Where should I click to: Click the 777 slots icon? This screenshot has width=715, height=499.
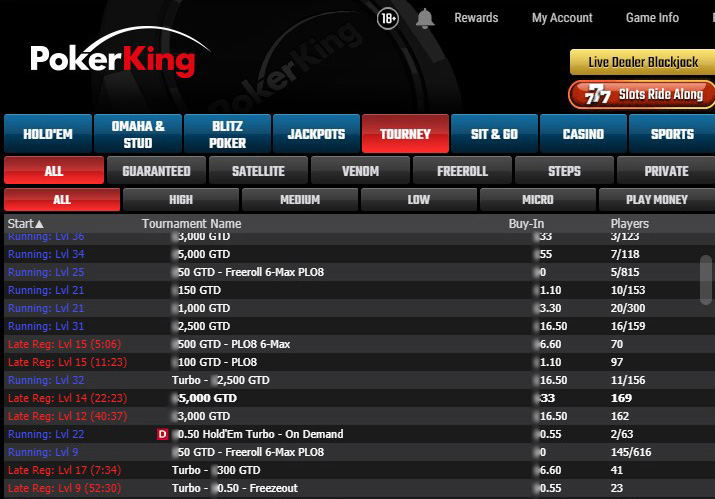(x=595, y=95)
